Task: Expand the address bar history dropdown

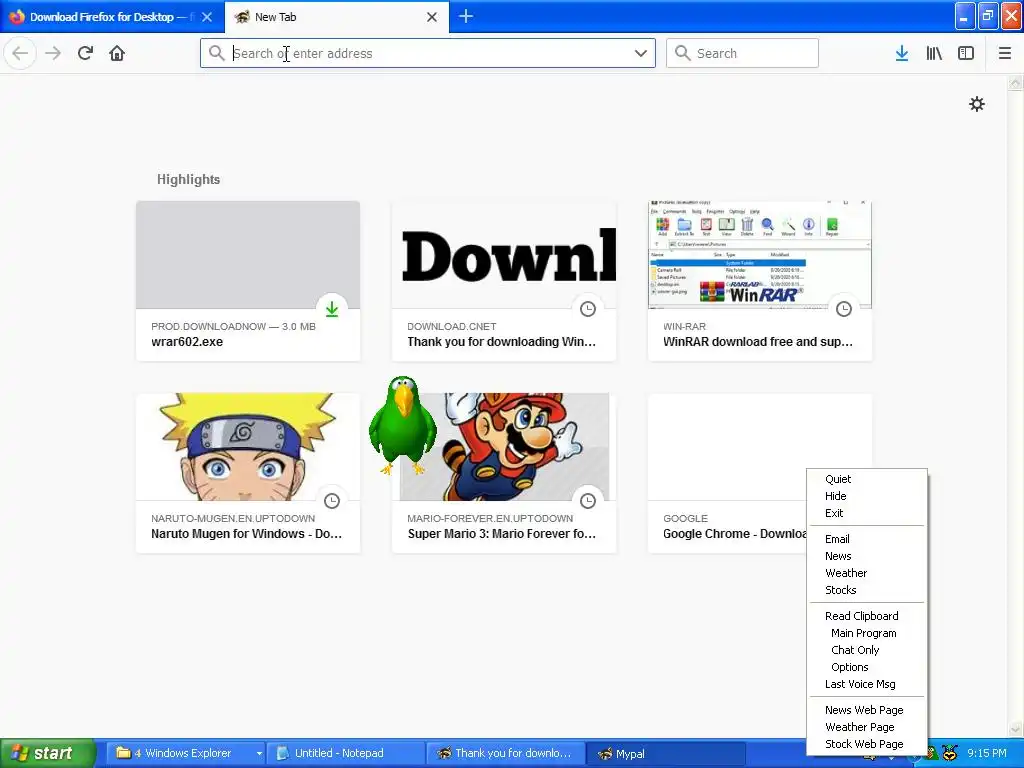Action: tap(641, 53)
